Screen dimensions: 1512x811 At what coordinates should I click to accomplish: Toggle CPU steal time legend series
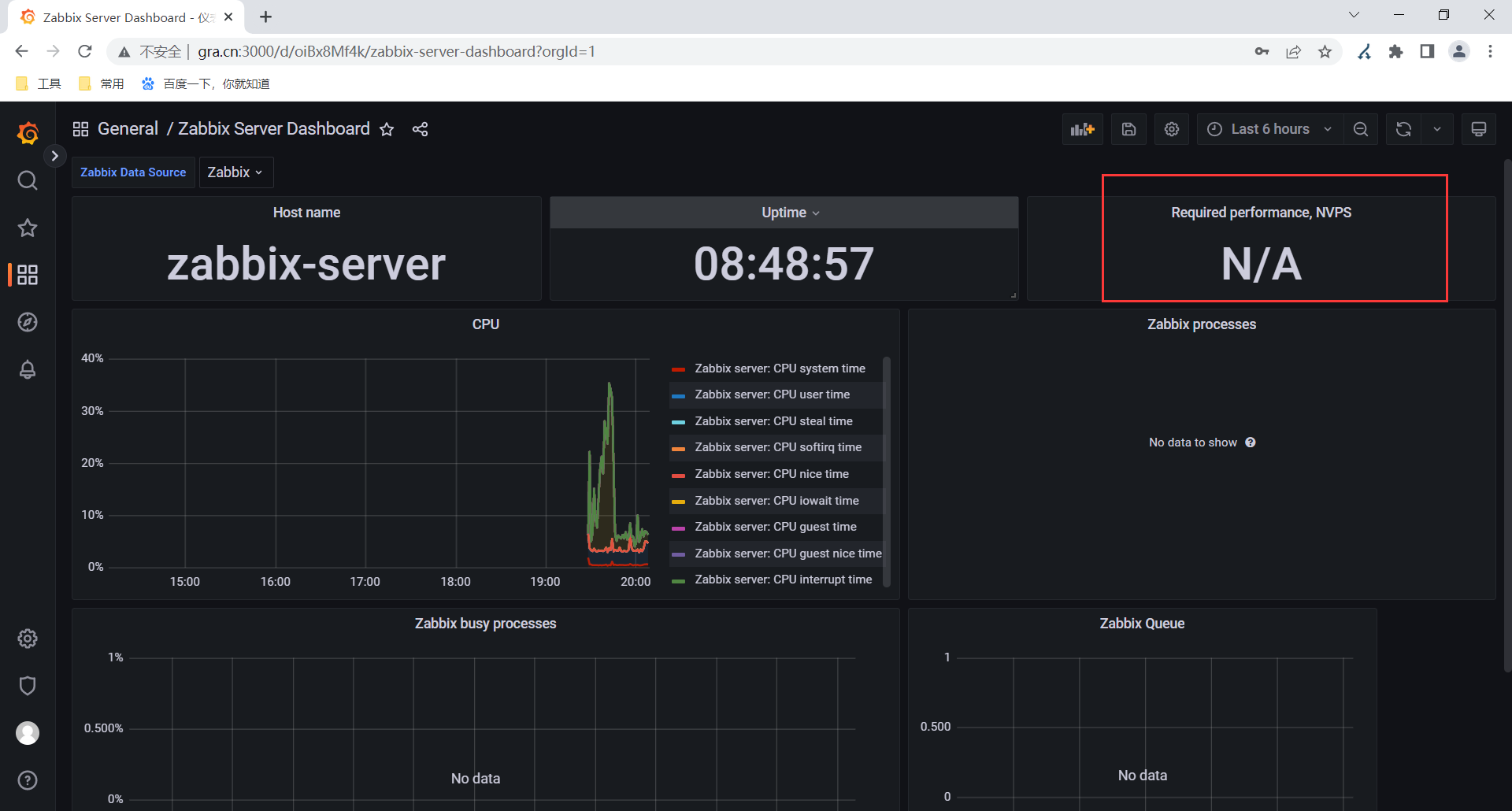[773, 421]
